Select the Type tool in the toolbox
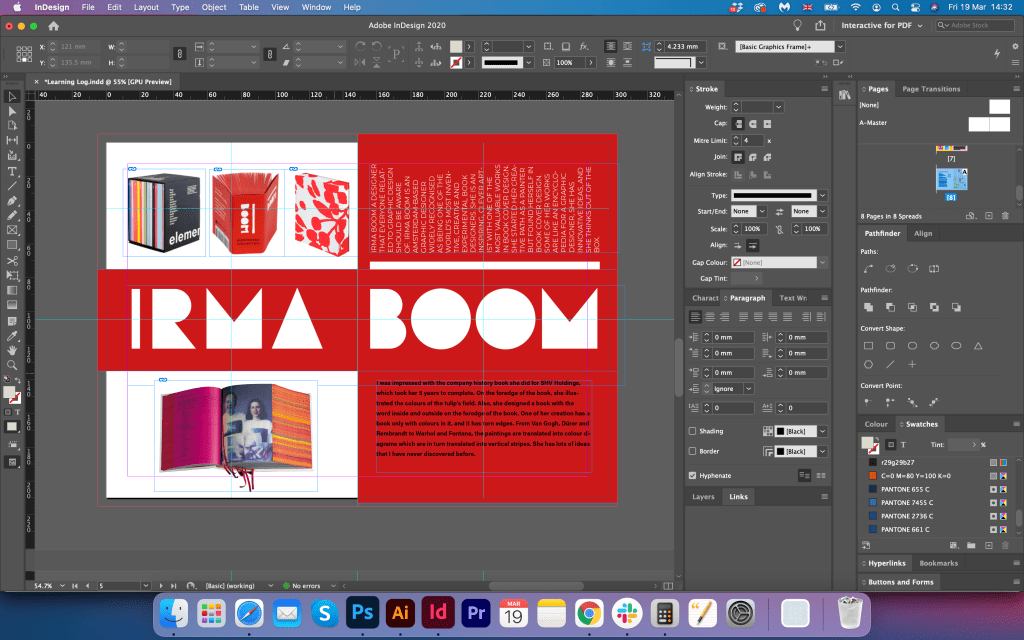 (13, 171)
